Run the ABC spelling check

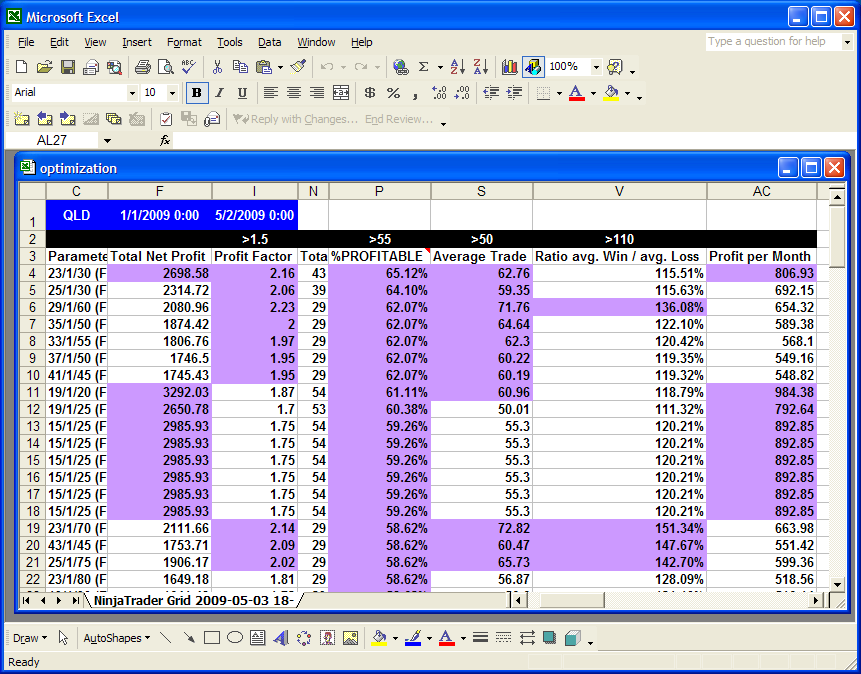pos(188,67)
